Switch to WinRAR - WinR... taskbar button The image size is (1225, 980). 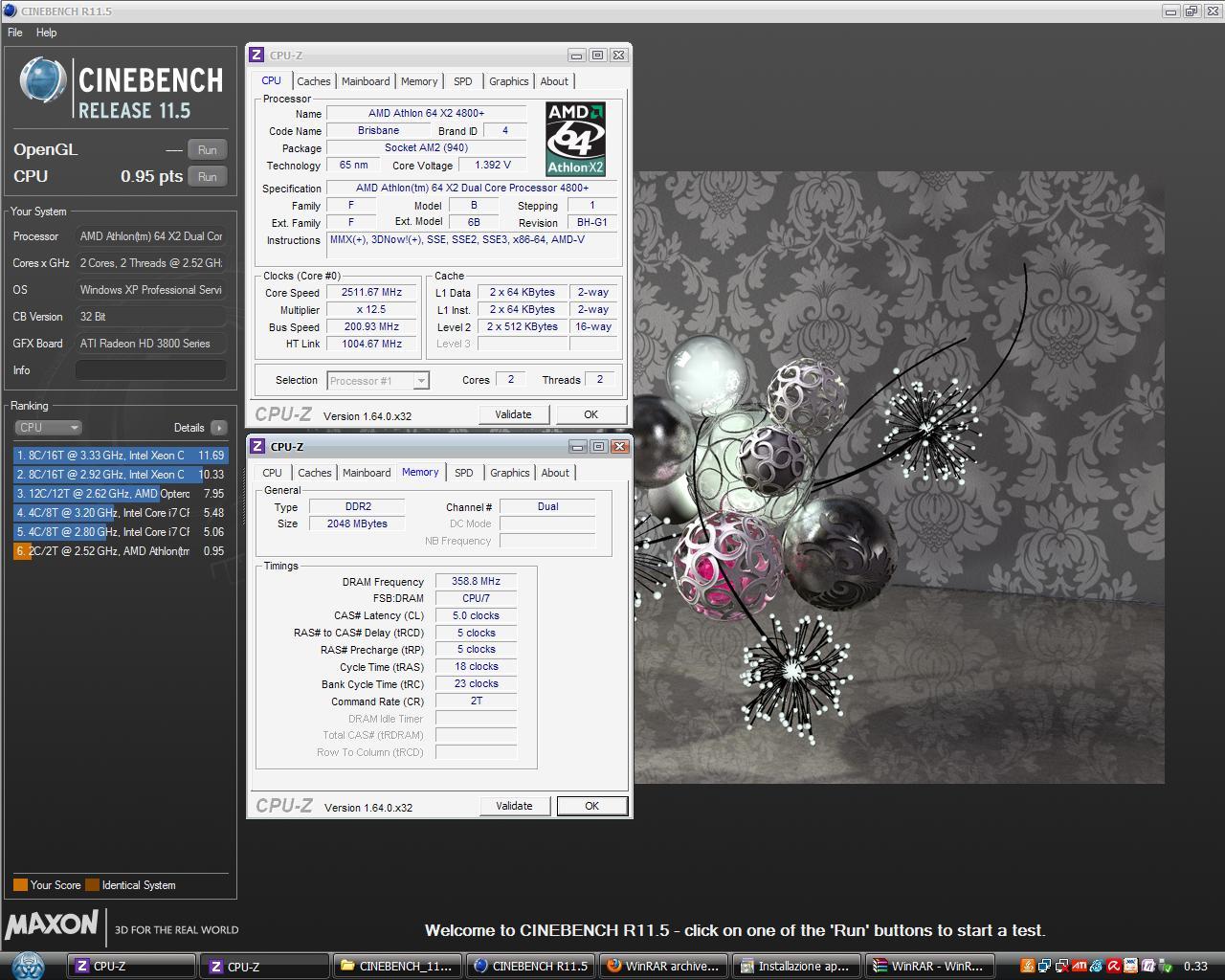point(929,966)
